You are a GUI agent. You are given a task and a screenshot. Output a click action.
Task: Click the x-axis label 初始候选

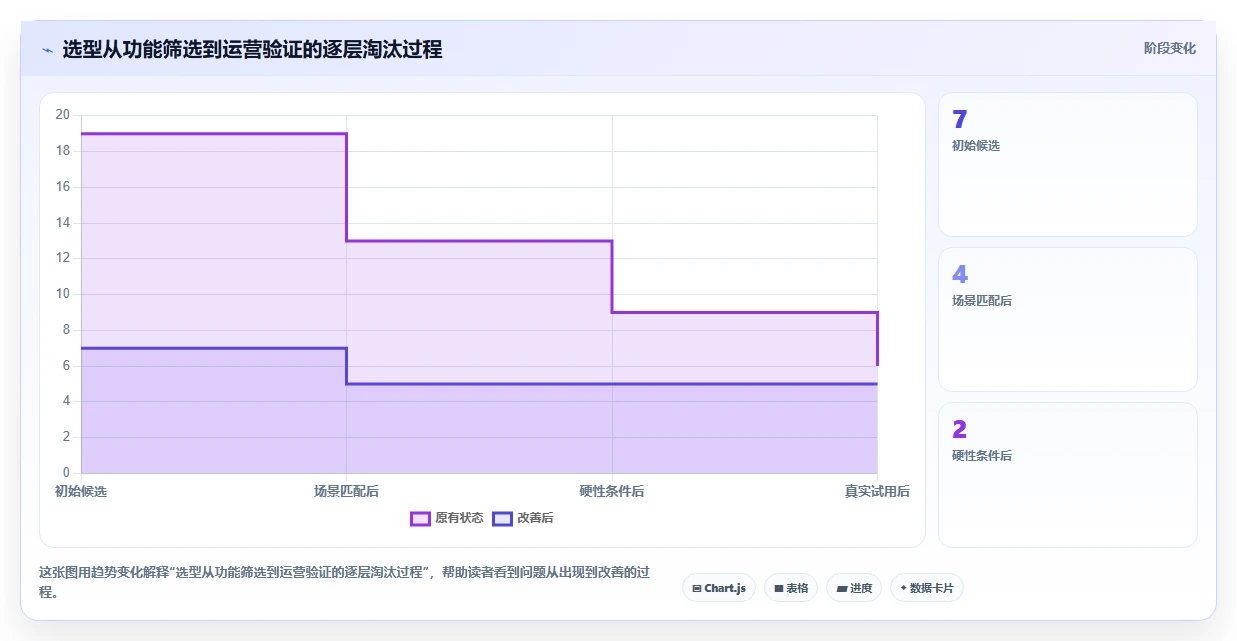coord(81,491)
